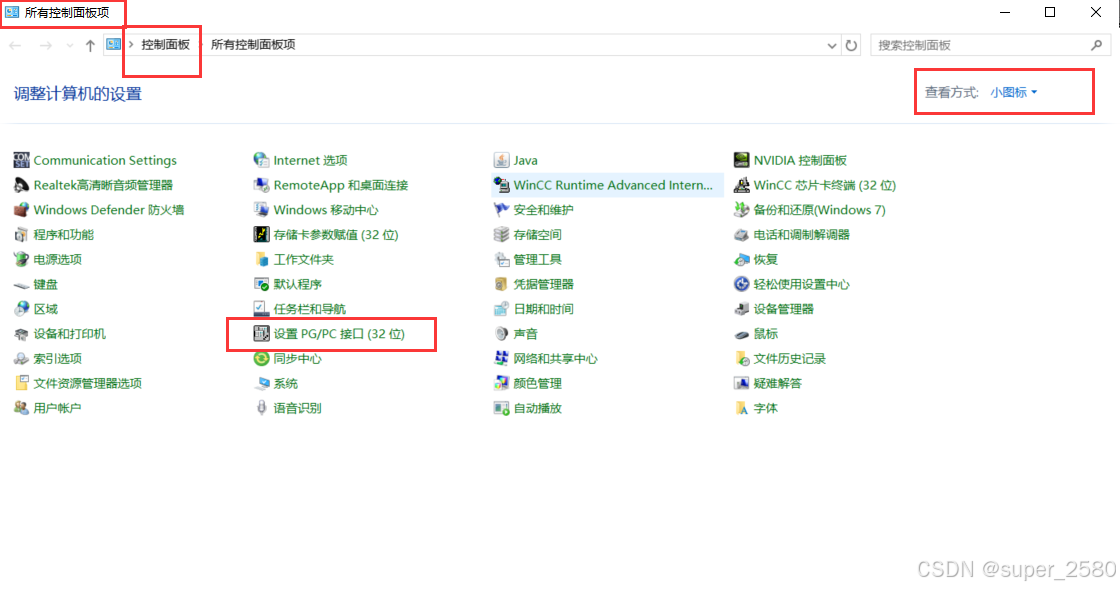Screen dimensions: 1120x589
Task: Open 电源选项 icon
Action: [21, 259]
